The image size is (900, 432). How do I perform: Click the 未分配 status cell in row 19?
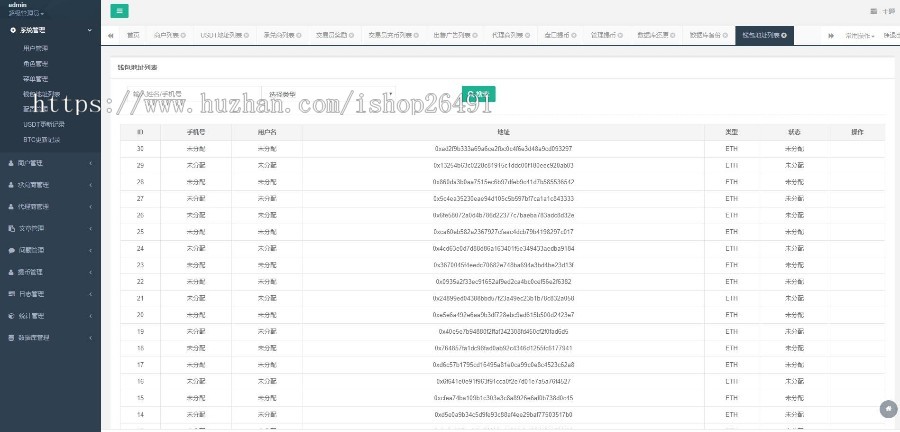point(794,332)
